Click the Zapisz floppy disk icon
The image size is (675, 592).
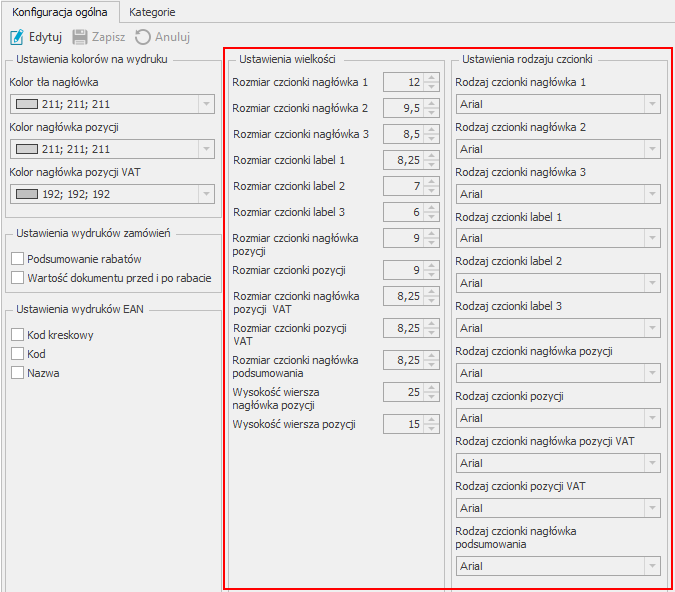80,37
